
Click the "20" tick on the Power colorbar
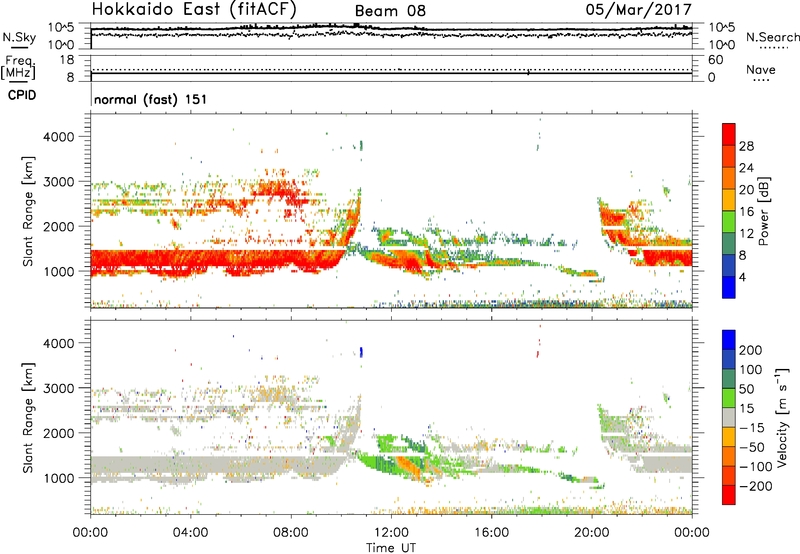click(746, 190)
